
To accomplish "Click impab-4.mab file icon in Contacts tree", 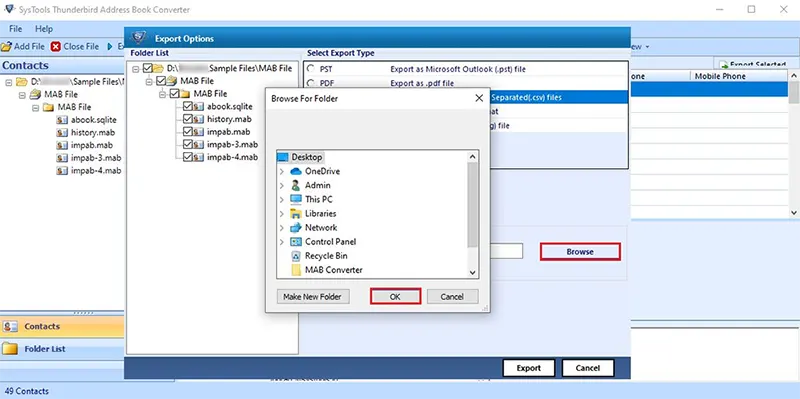I will [62, 171].
